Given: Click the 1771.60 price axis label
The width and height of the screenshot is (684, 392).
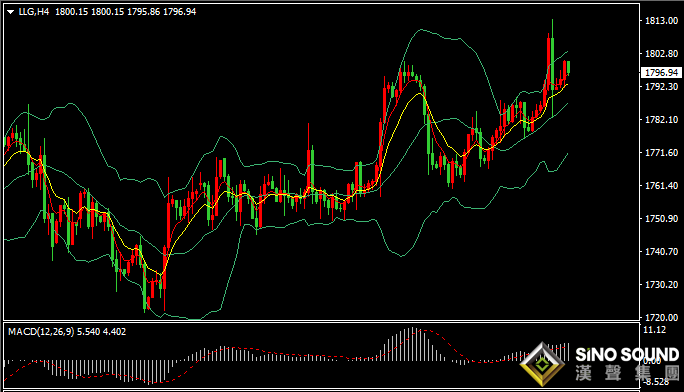Looking at the screenshot, I should point(661,153).
